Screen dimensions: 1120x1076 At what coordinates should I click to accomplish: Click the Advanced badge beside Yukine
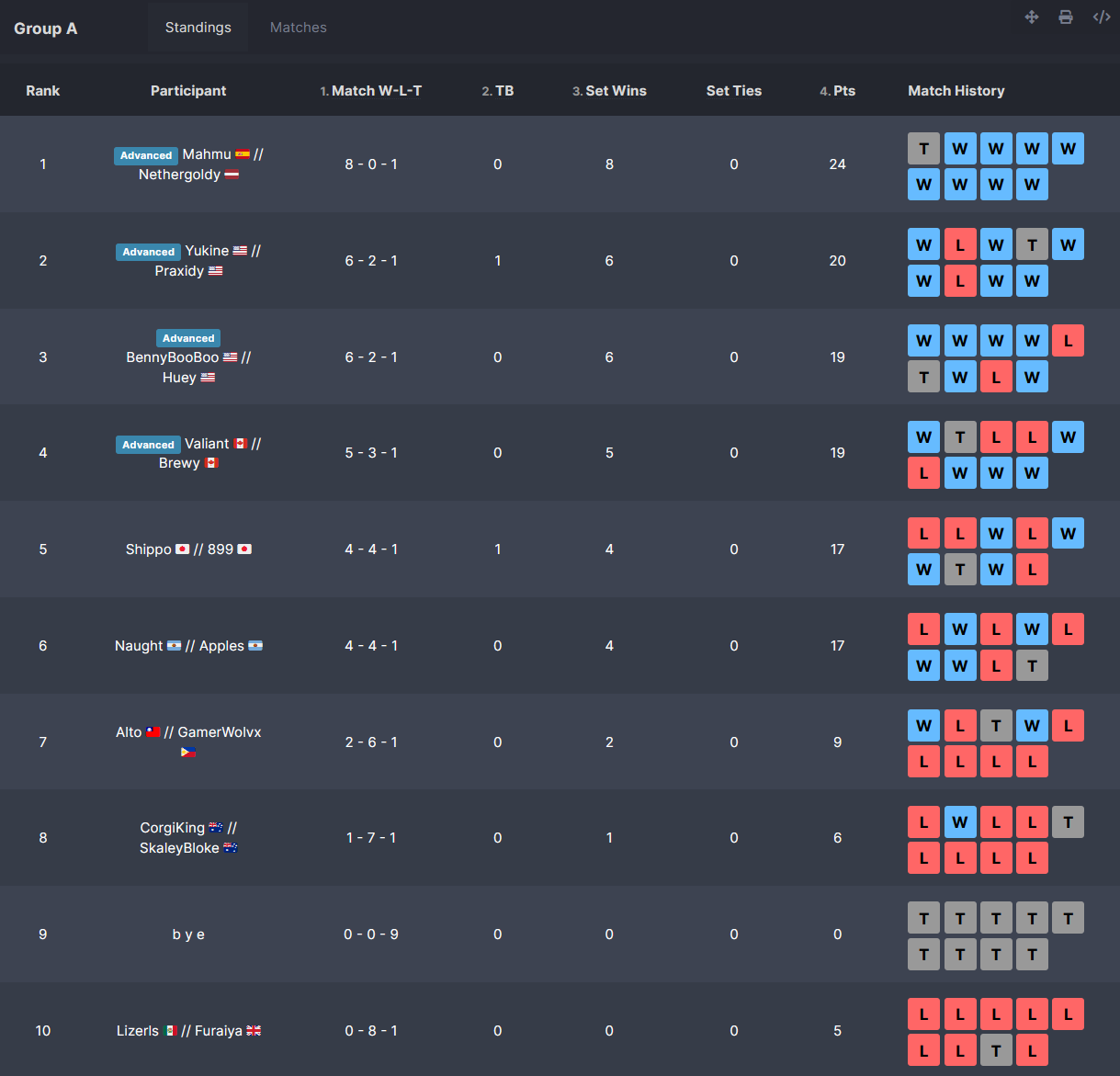148,252
